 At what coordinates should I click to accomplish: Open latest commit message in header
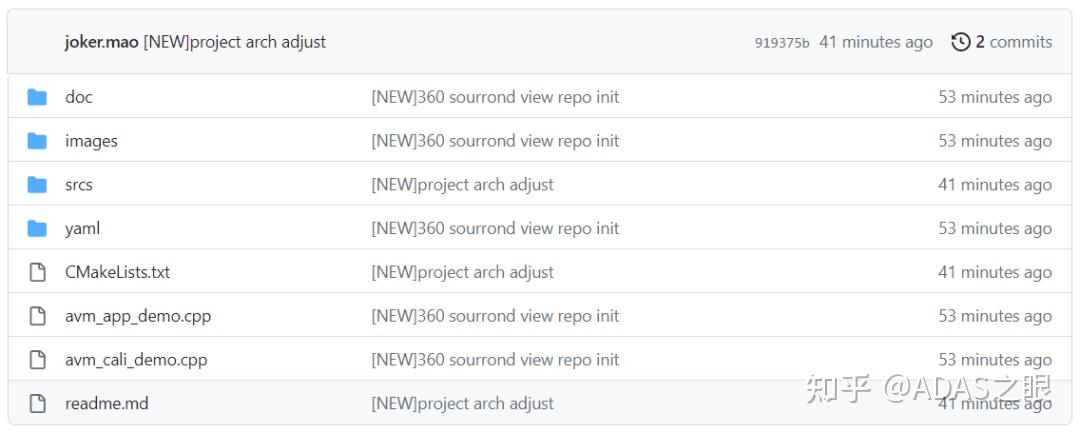(235, 42)
